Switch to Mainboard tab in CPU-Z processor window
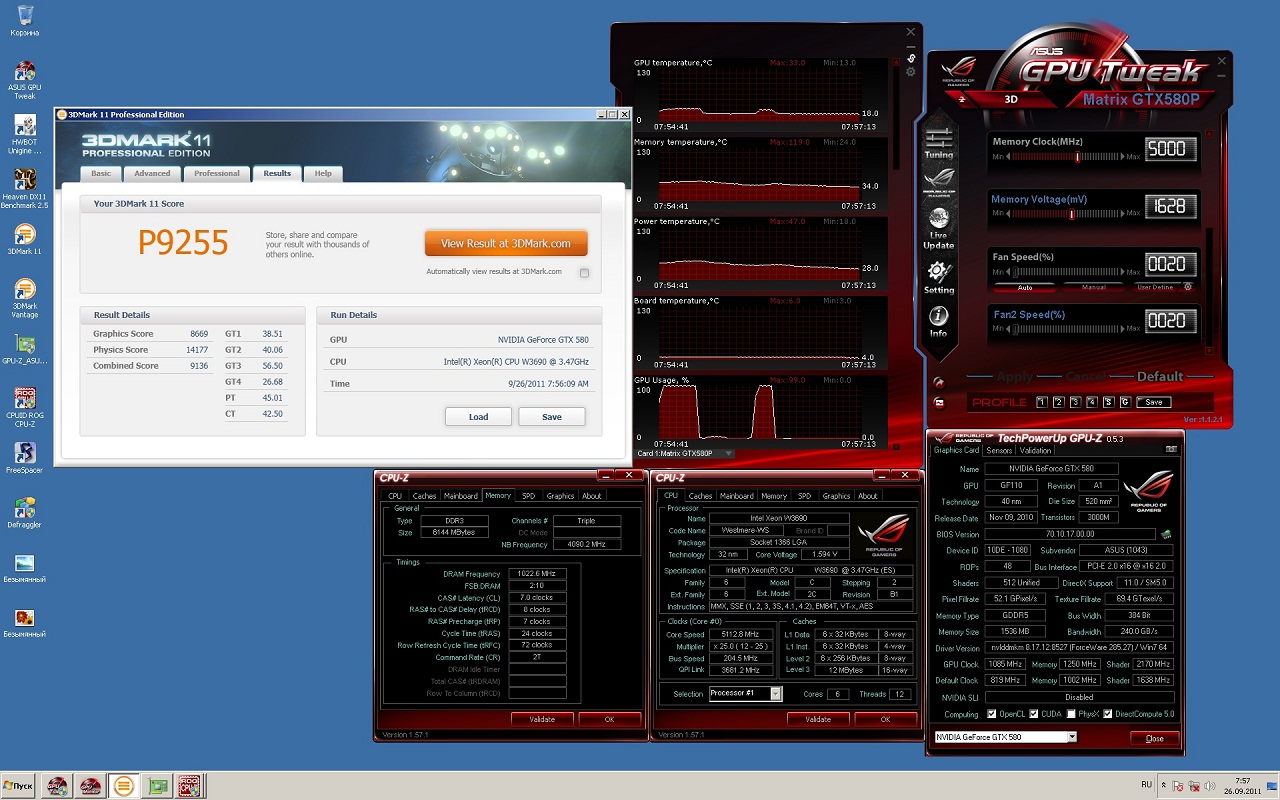The width and height of the screenshot is (1280, 800). tap(737, 495)
